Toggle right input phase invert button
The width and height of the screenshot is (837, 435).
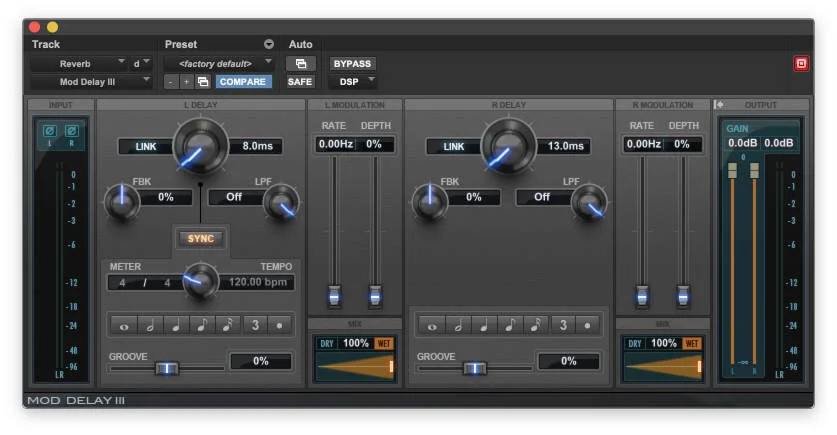tap(72, 131)
